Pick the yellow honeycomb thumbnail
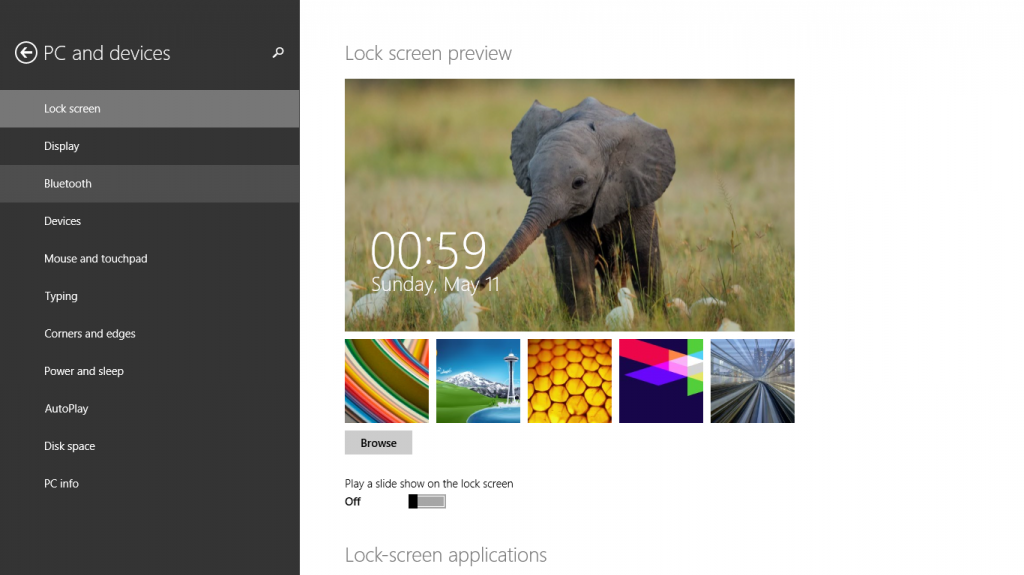The width and height of the screenshot is (1024, 575). pos(569,381)
